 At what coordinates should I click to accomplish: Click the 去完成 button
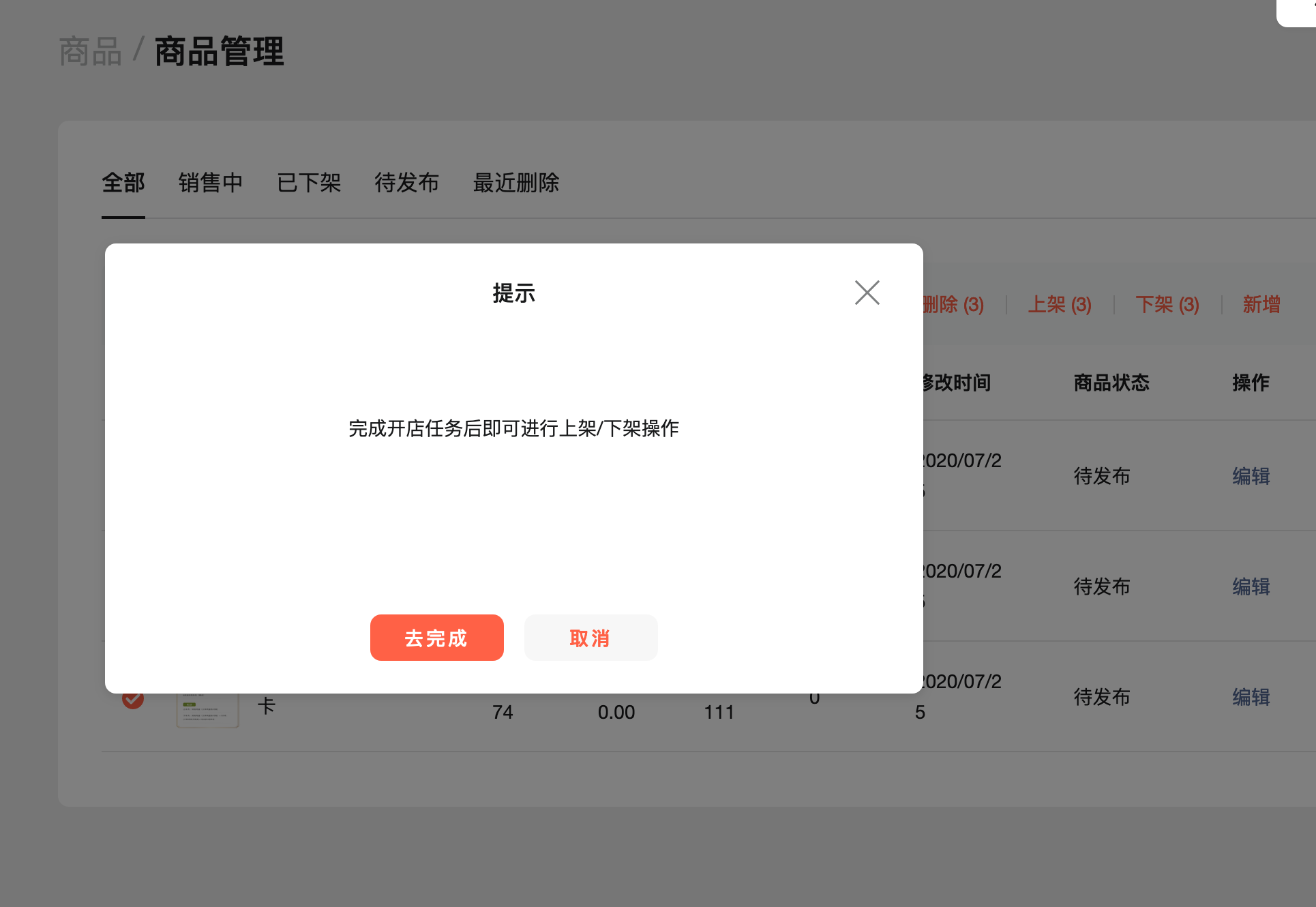tap(436, 638)
